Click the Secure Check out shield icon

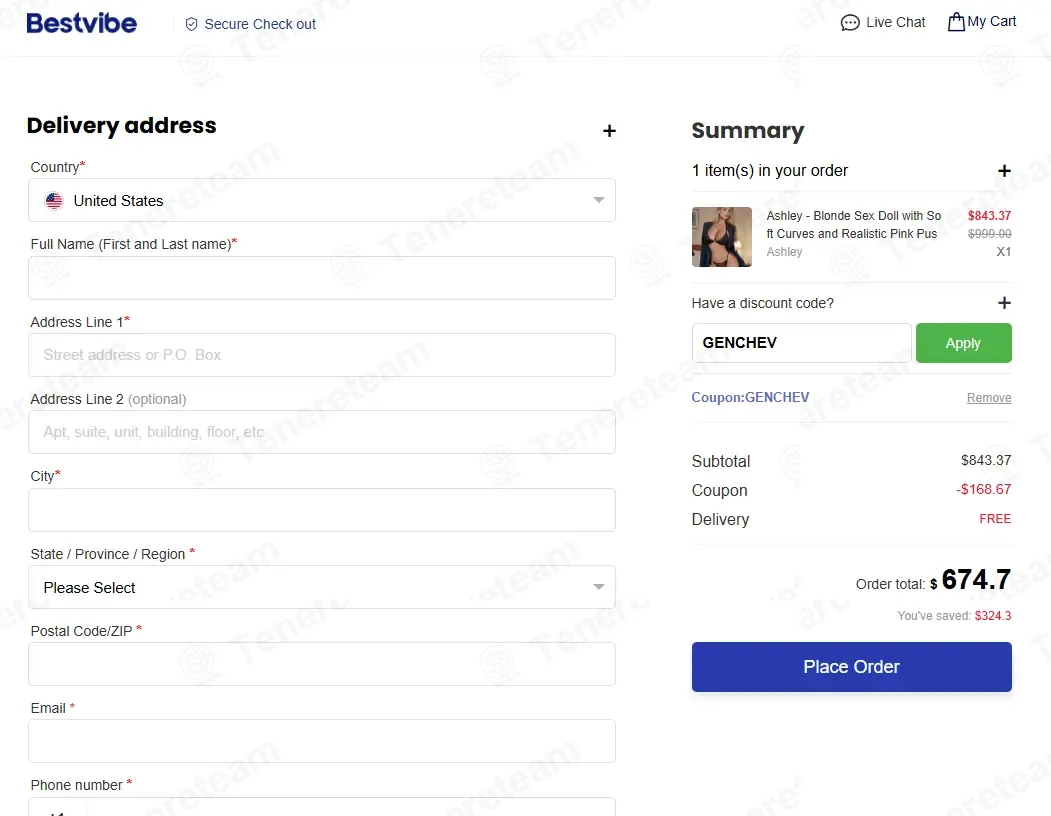(x=191, y=24)
